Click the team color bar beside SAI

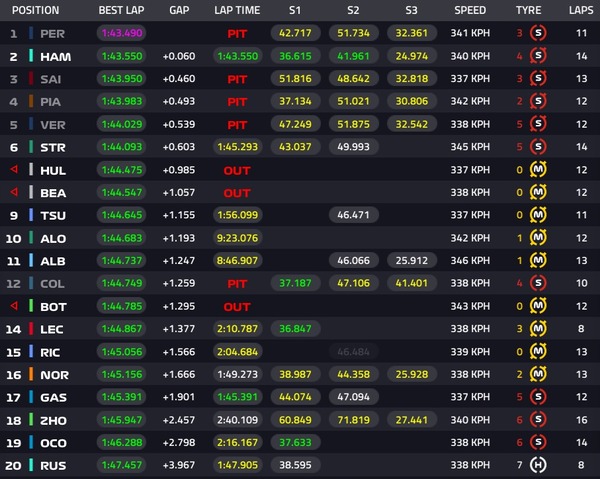pyautogui.click(x=31, y=79)
